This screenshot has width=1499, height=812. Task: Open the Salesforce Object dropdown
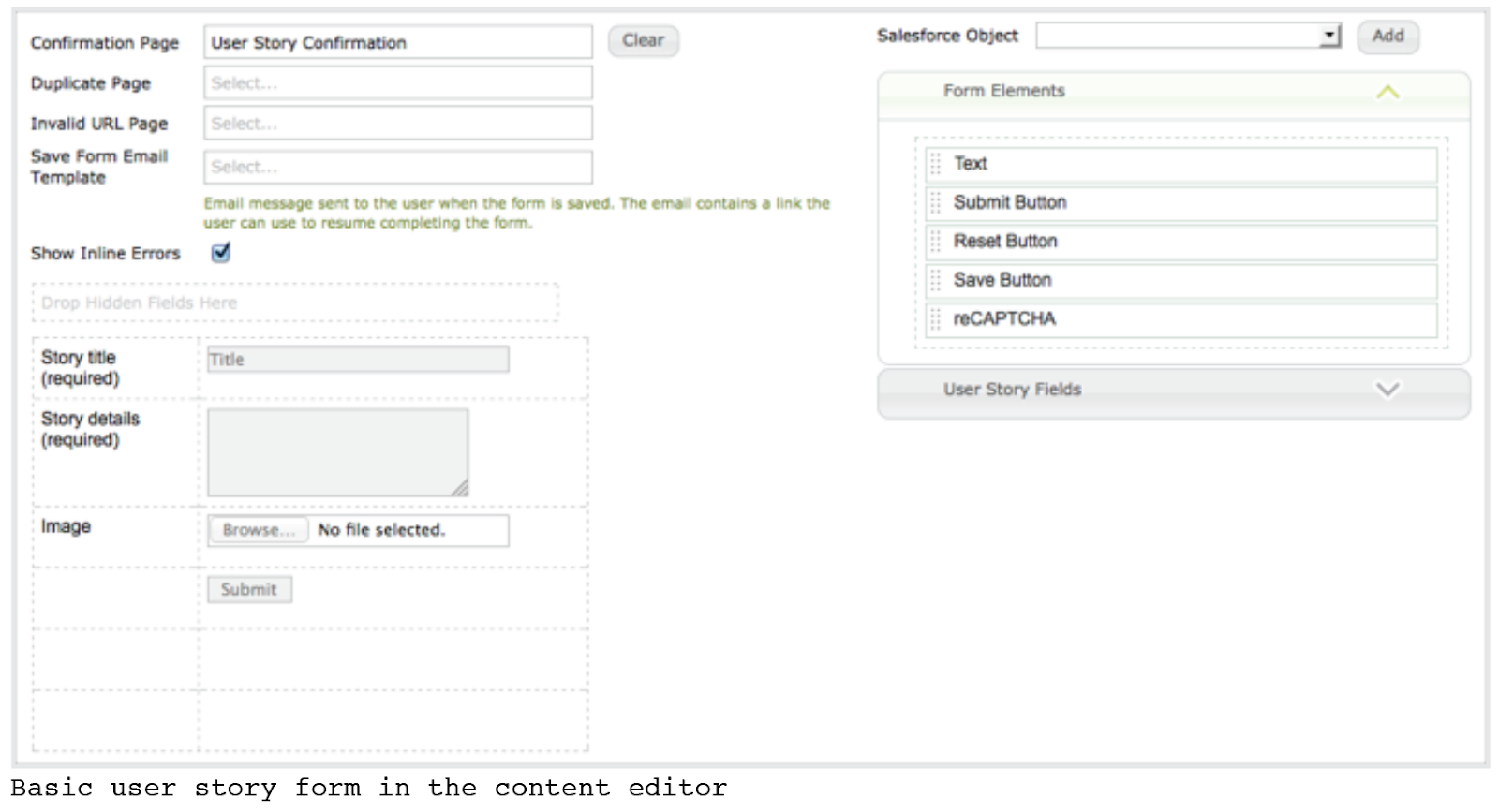pyautogui.click(x=1329, y=37)
